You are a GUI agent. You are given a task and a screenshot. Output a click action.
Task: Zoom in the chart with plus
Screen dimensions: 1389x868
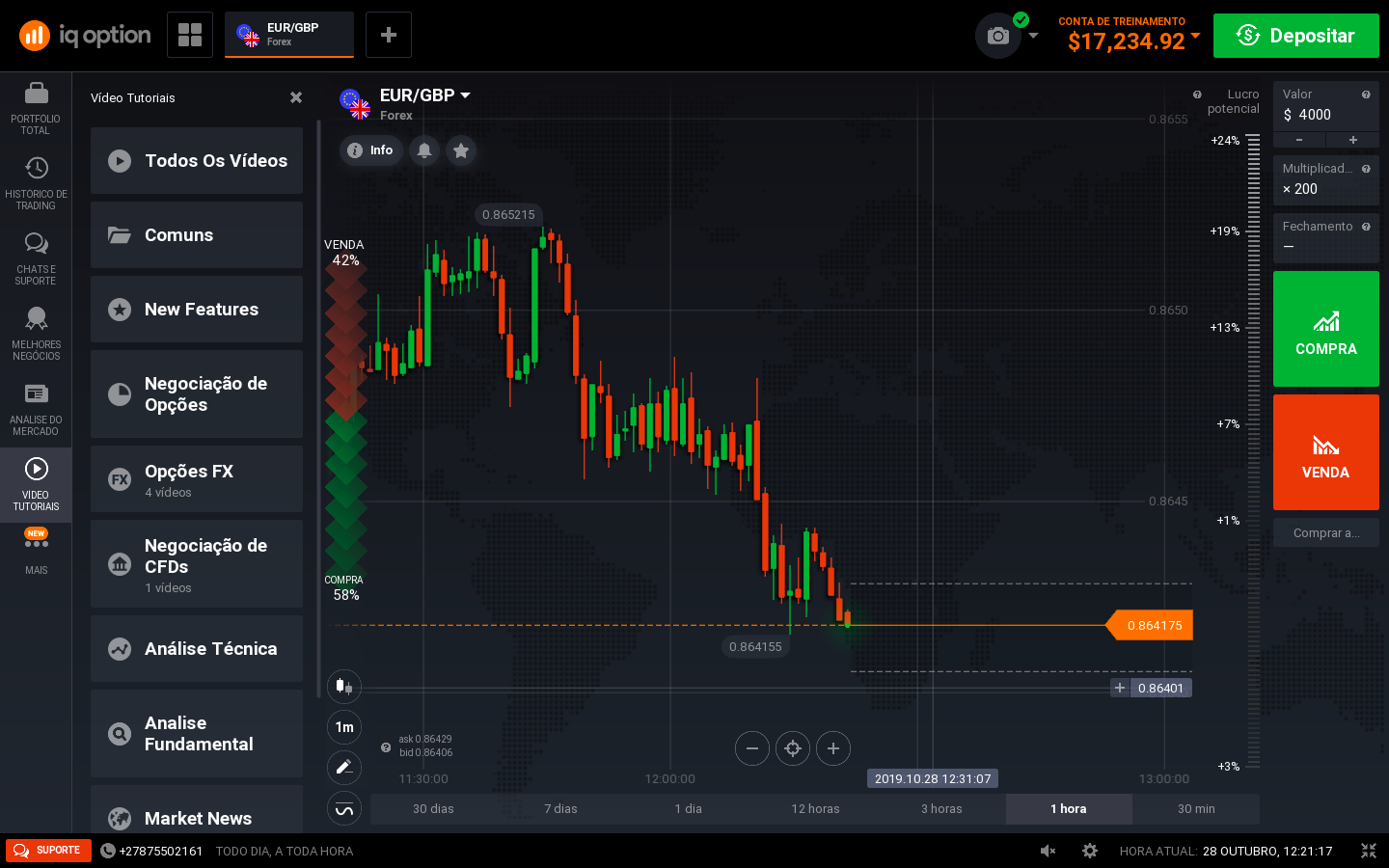833,748
